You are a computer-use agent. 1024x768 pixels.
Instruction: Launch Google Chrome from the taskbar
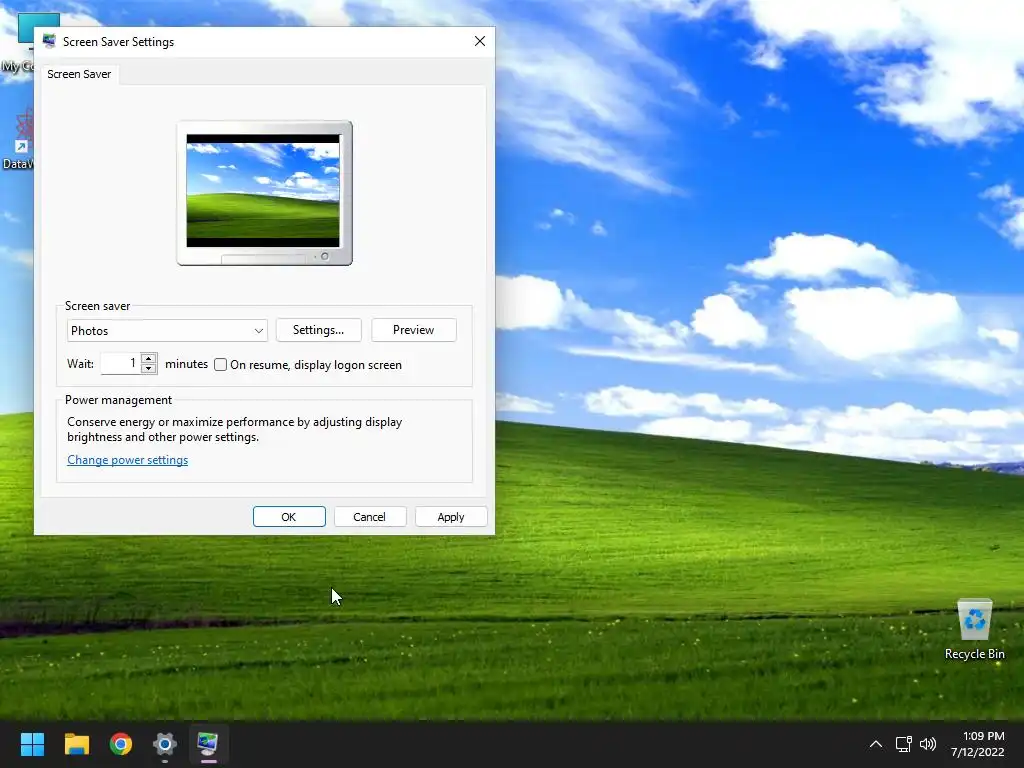pyautogui.click(x=121, y=744)
